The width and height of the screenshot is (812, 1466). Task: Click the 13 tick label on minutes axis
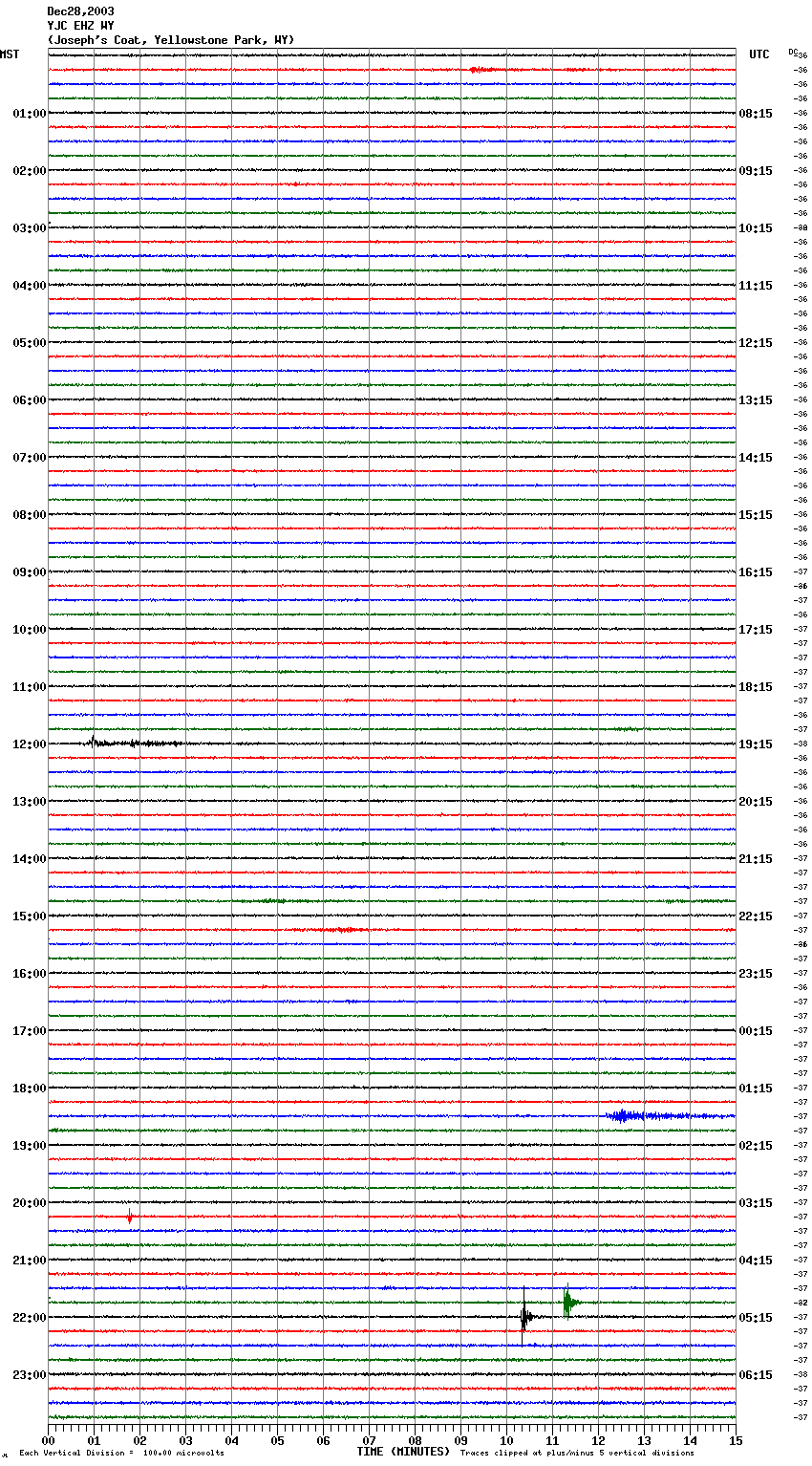click(x=644, y=1440)
